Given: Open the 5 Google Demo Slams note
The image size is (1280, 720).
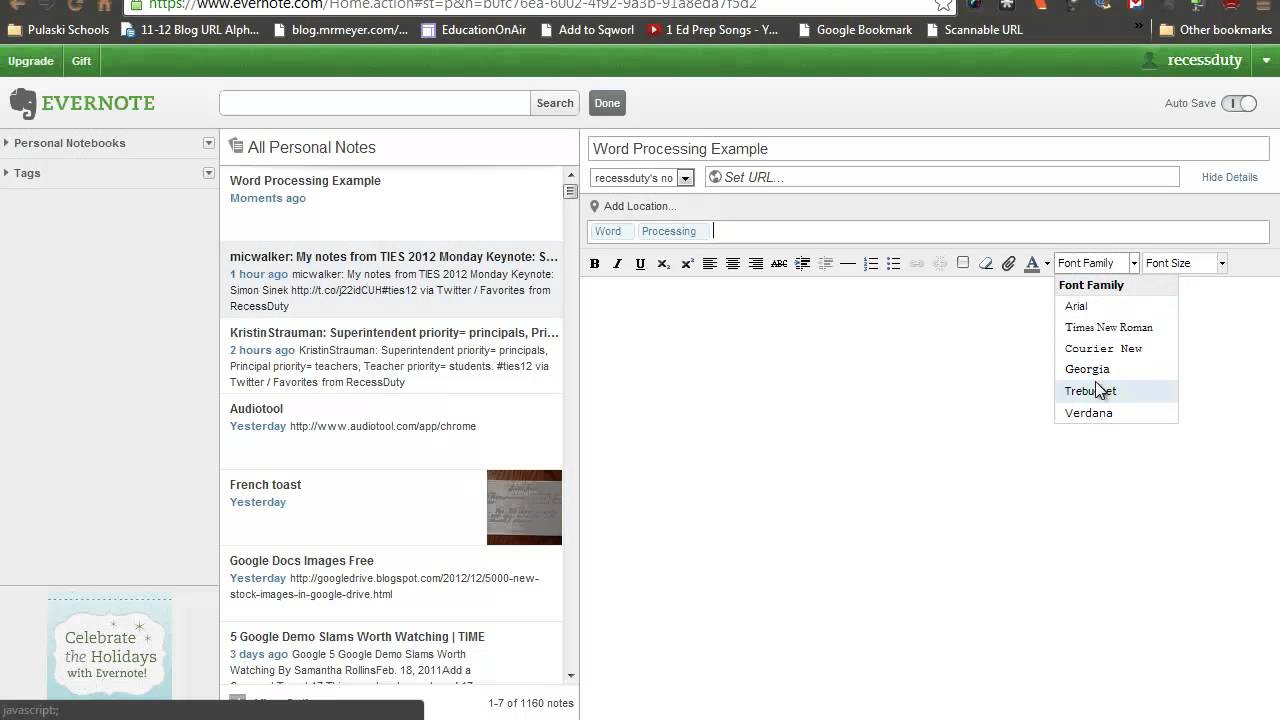Looking at the screenshot, I should click(391, 655).
